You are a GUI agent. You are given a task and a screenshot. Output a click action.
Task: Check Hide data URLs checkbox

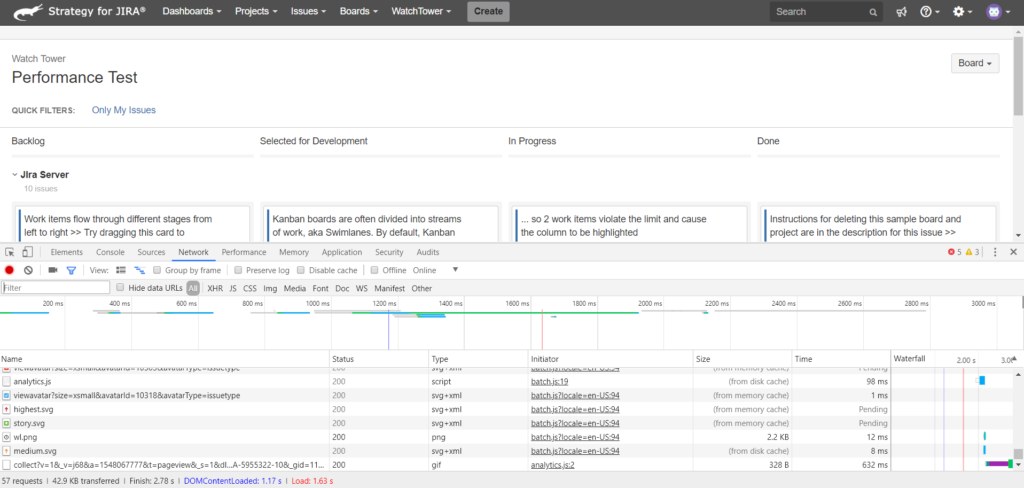click(120, 287)
